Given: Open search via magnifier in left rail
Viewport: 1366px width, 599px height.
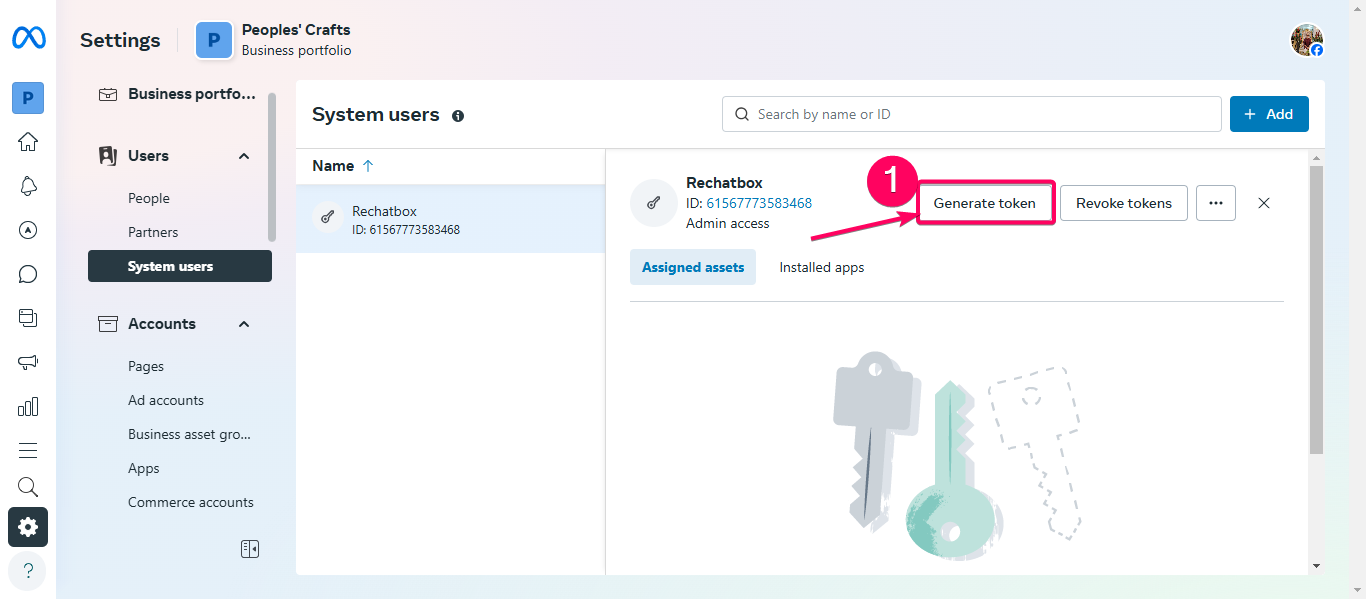Looking at the screenshot, I should click(x=28, y=487).
